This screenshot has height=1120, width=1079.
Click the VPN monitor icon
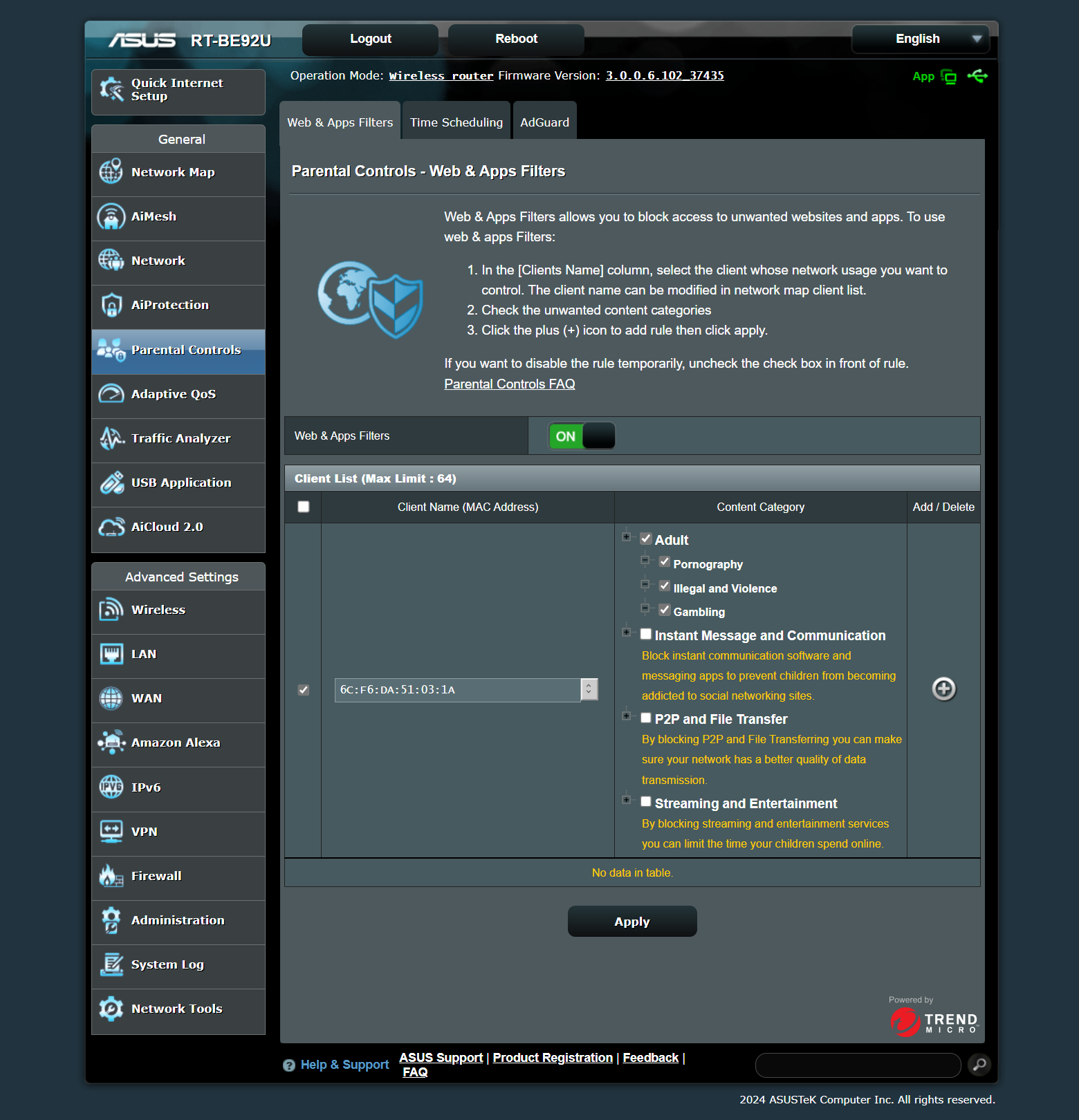point(111,832)
